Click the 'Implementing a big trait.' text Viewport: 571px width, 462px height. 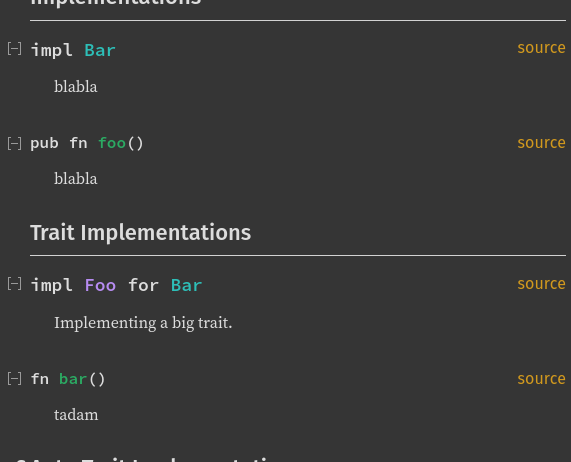tap(143, 323)
